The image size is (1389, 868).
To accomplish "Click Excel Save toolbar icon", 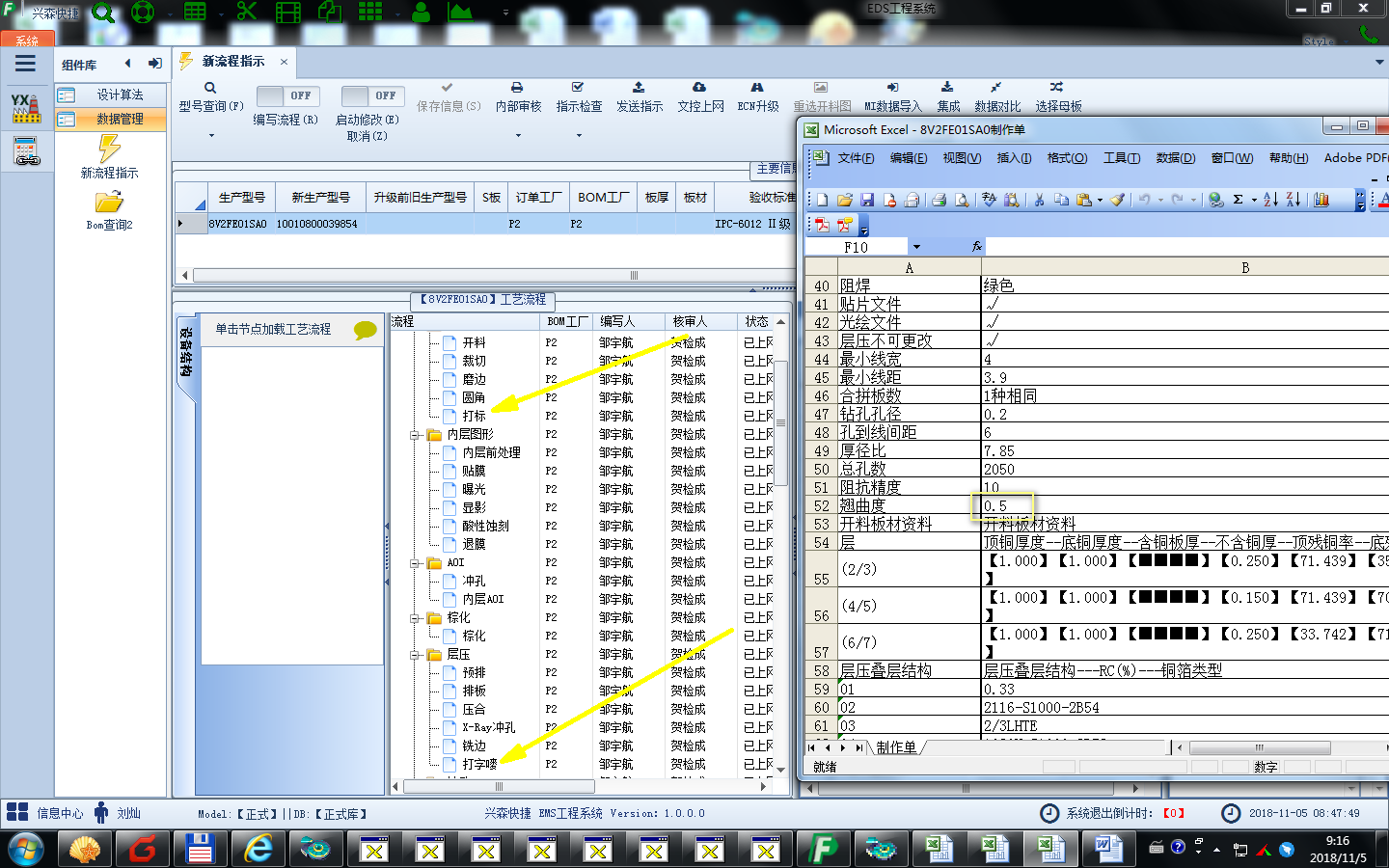I will click(x=867, y=200).
